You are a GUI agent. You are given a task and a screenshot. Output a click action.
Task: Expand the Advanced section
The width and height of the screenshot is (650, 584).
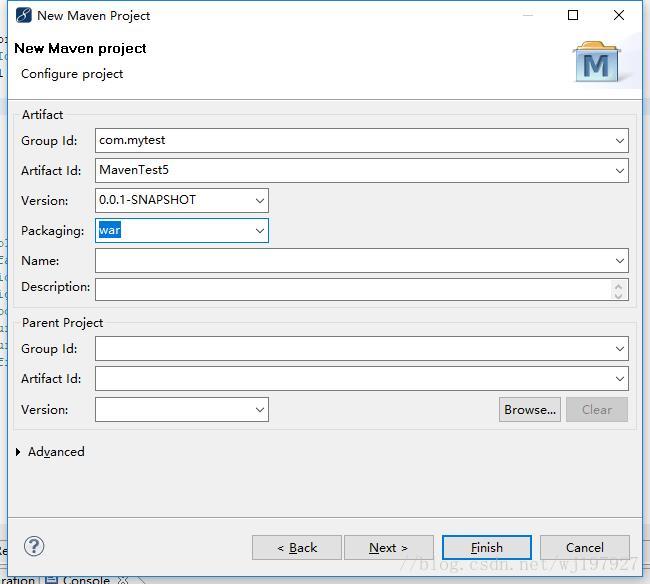click(18, 452)
